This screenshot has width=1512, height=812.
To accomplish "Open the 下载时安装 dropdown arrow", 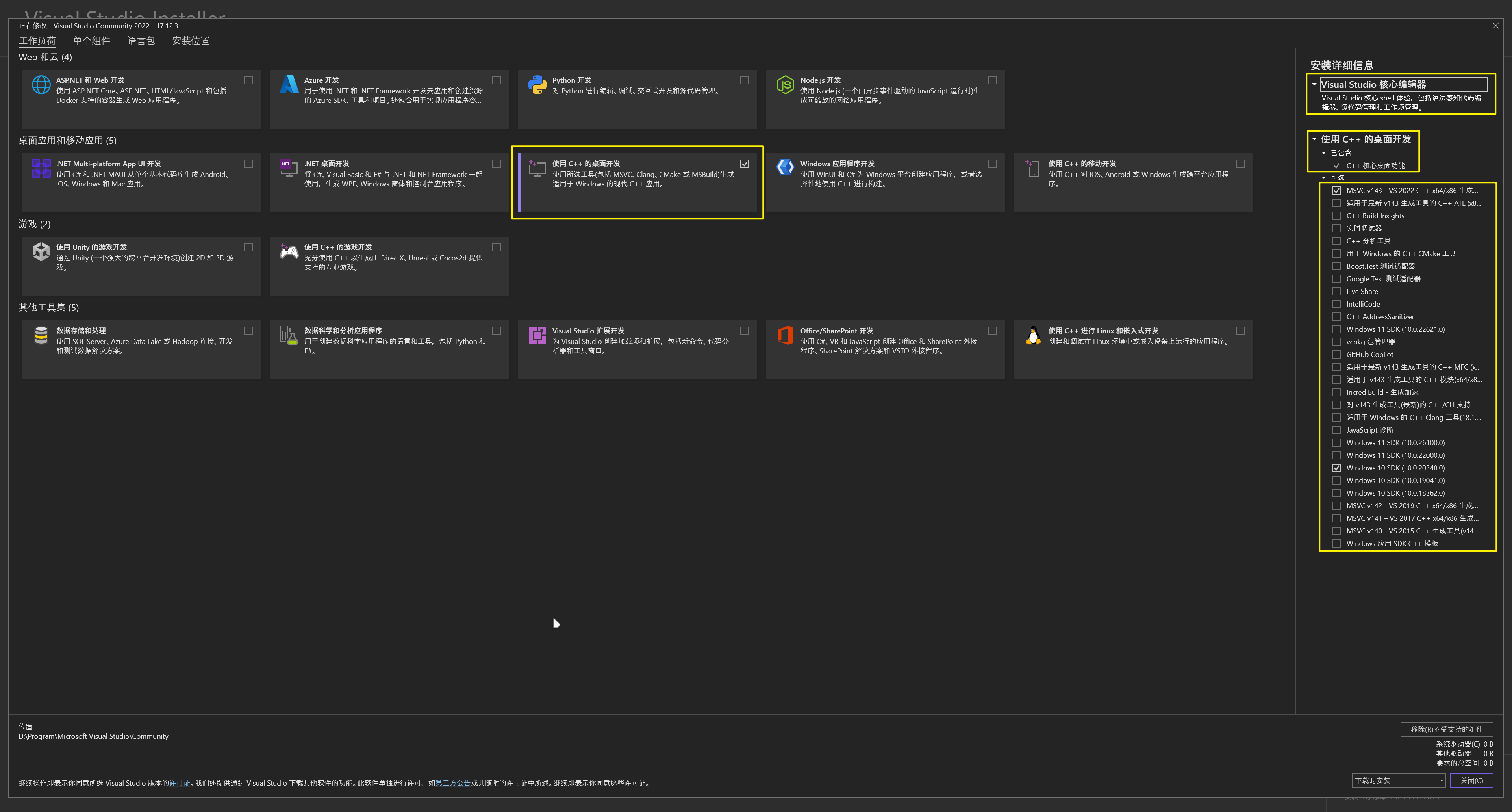I will 1441,780.
